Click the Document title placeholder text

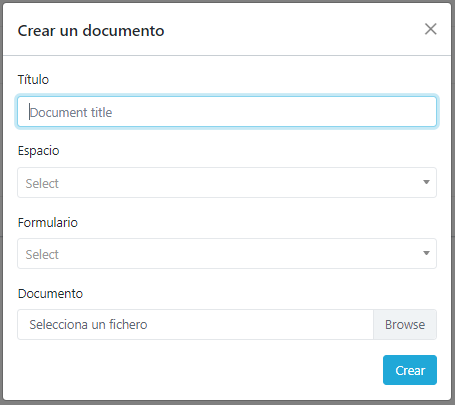pos(71,113)
